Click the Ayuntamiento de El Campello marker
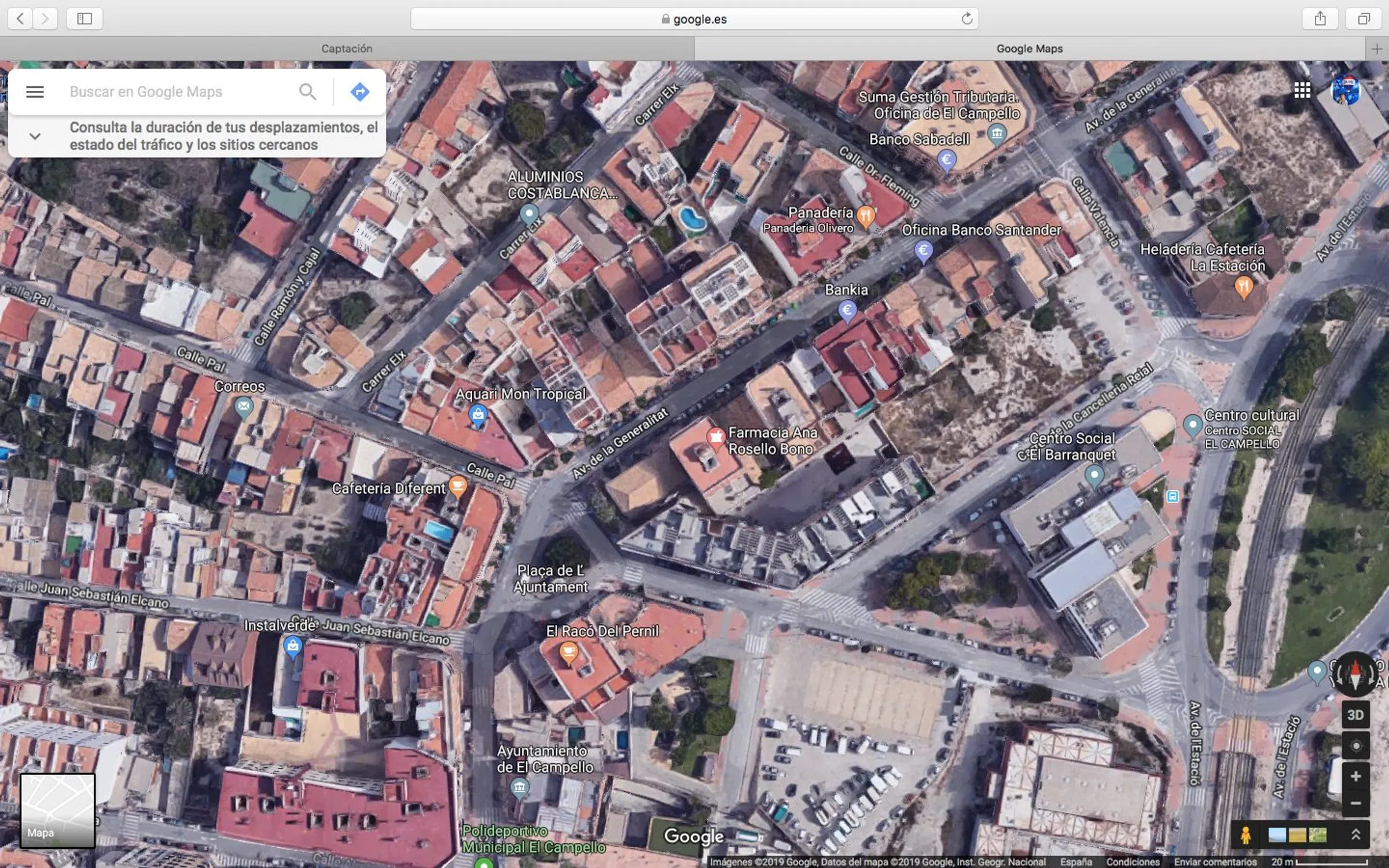 [519, 788]
